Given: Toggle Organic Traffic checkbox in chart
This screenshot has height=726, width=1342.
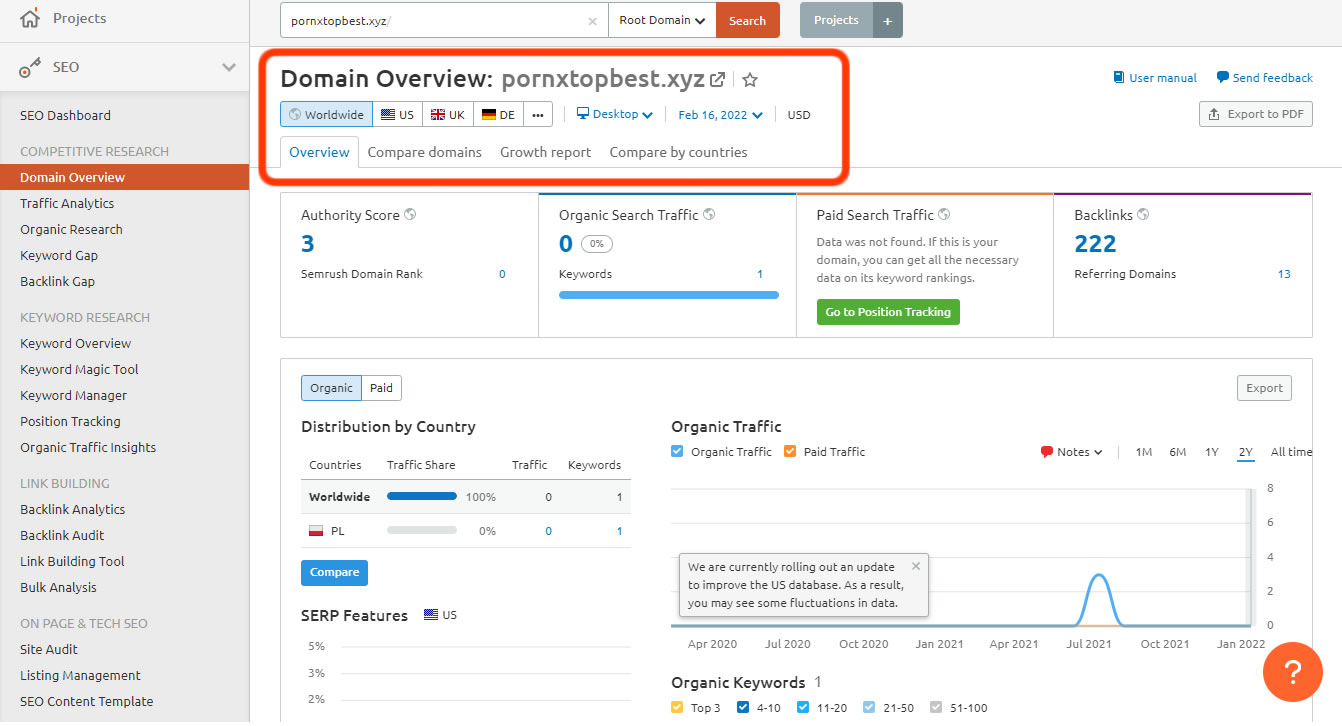Looking at the screenshot, I should pos(677,451).
